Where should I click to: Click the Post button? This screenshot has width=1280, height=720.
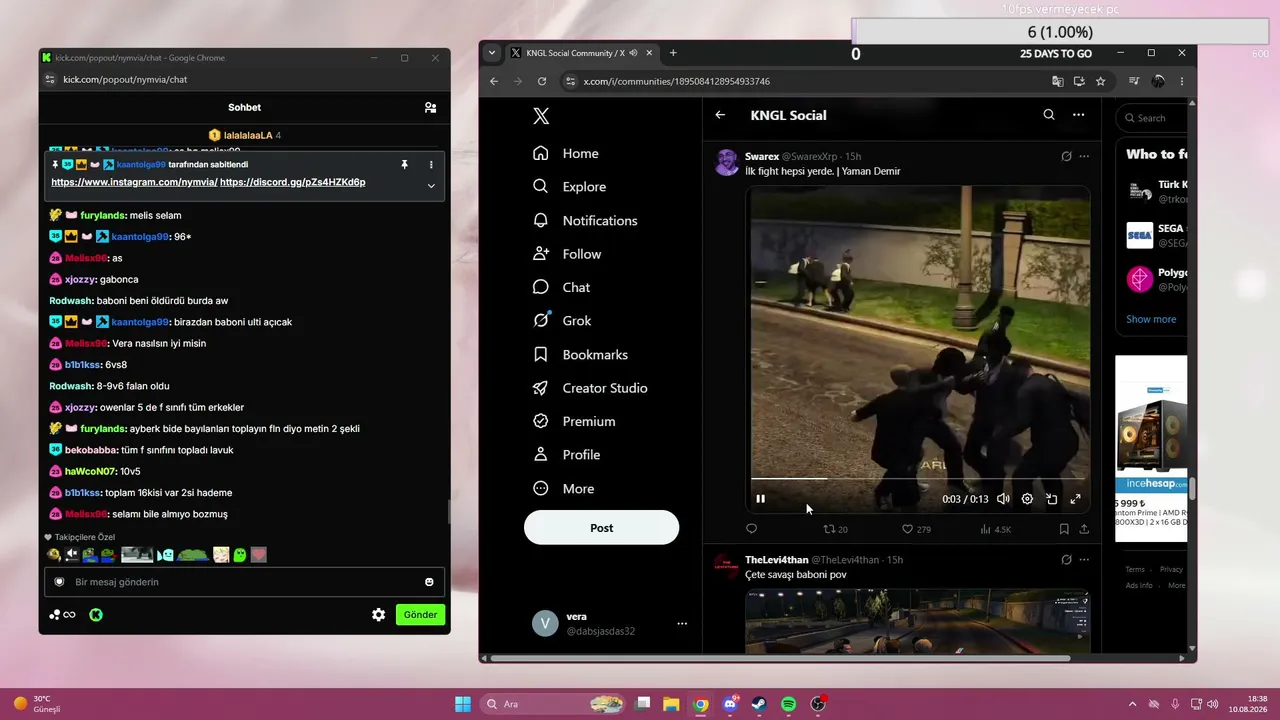[x=601, y=528]
